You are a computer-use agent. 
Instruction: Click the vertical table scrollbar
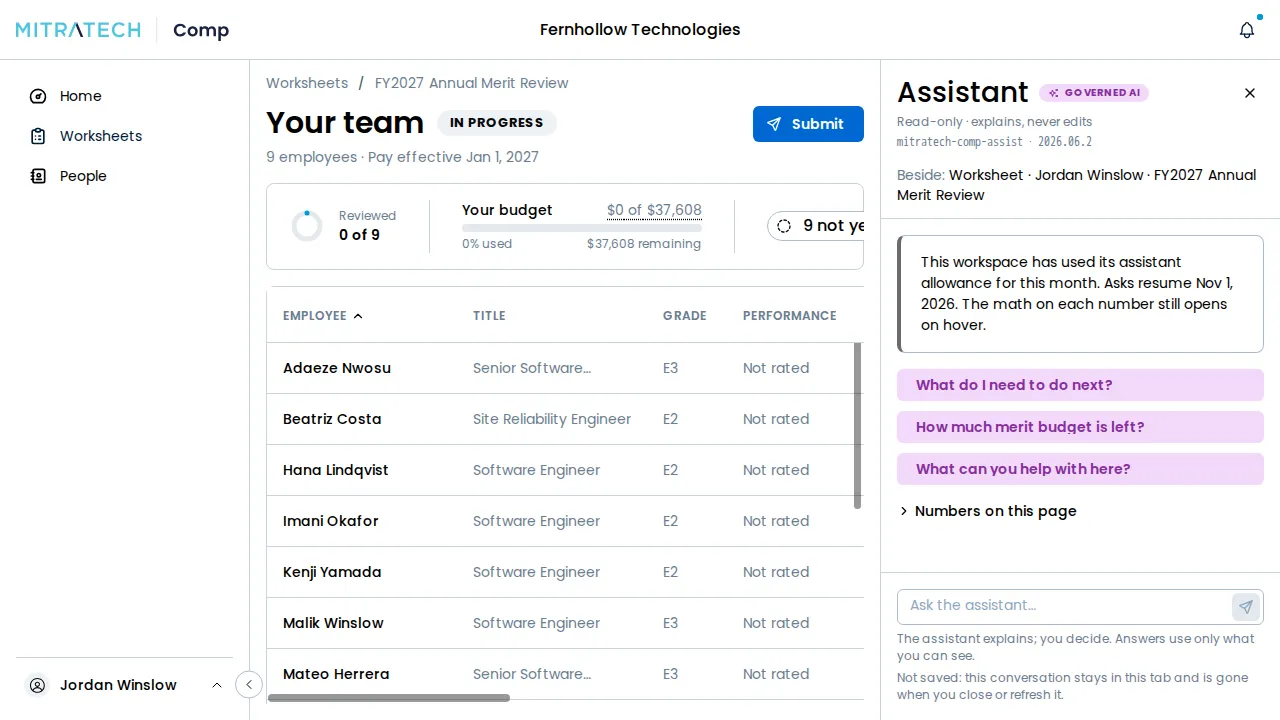(x=857, y=425)
